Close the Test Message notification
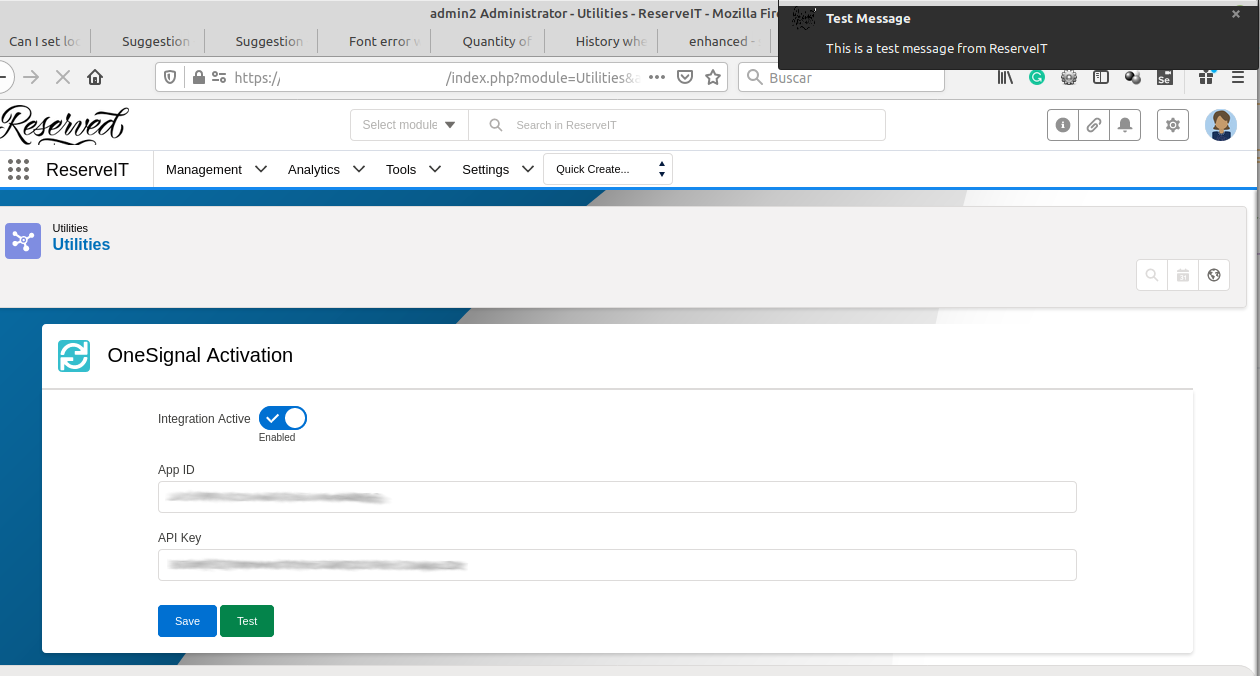 coord(1236,14)
